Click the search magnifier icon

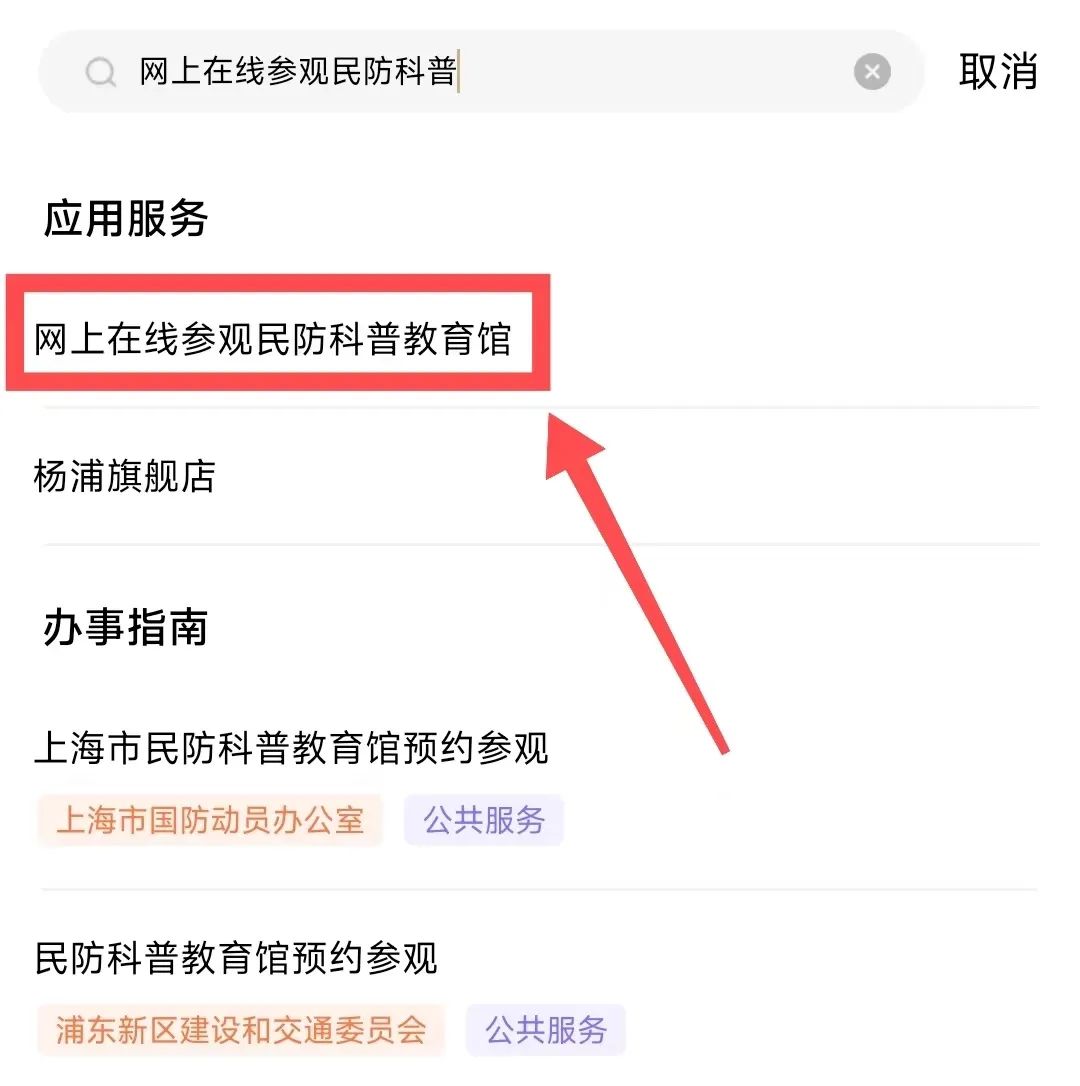click(x=100, y=73)
